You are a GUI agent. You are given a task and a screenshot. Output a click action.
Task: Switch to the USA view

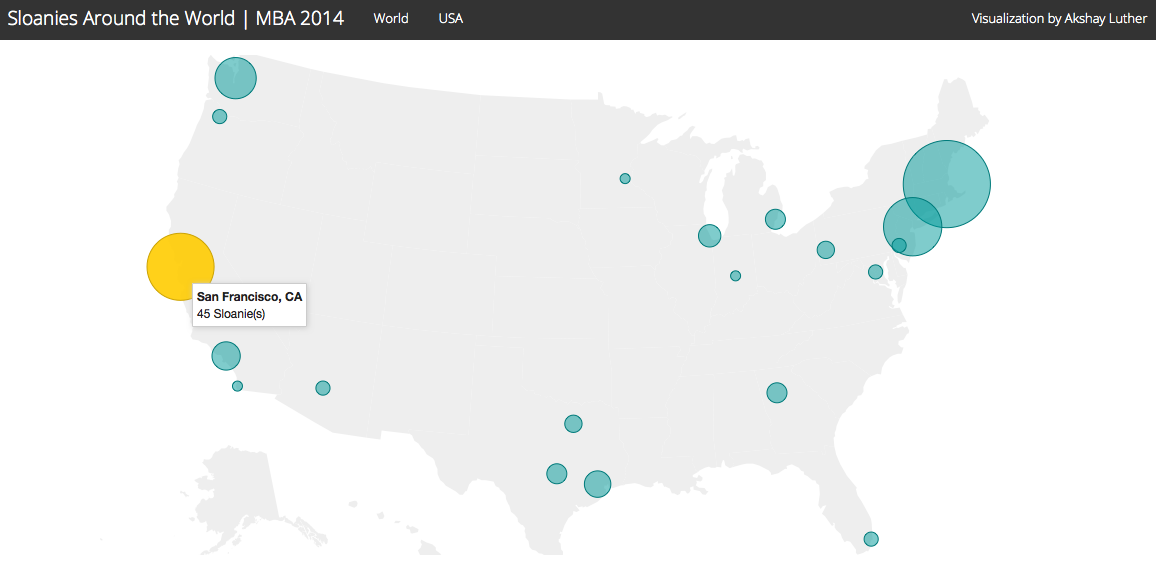pos(450,18)
